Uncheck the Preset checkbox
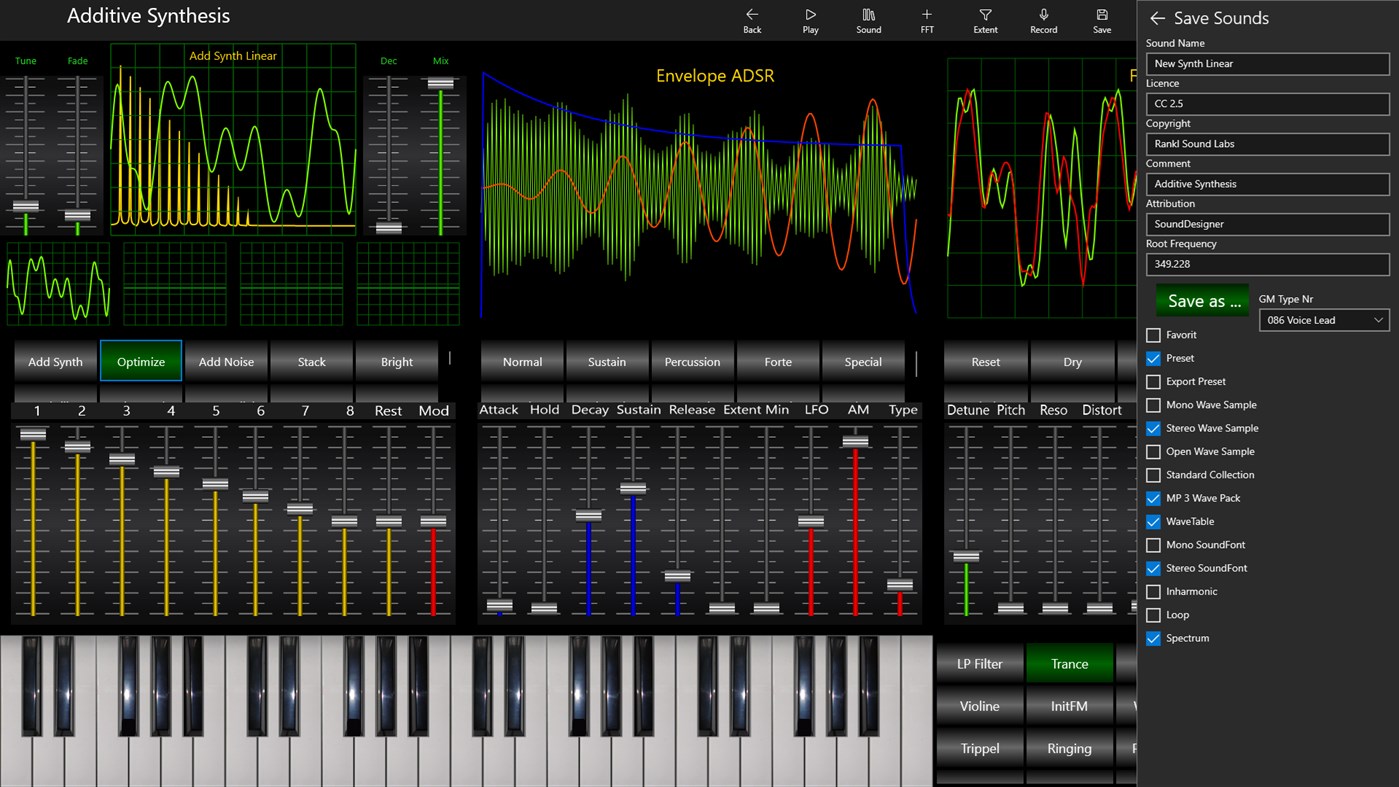The height and width of the screenshot is (787, 1399). point(1152,358)
